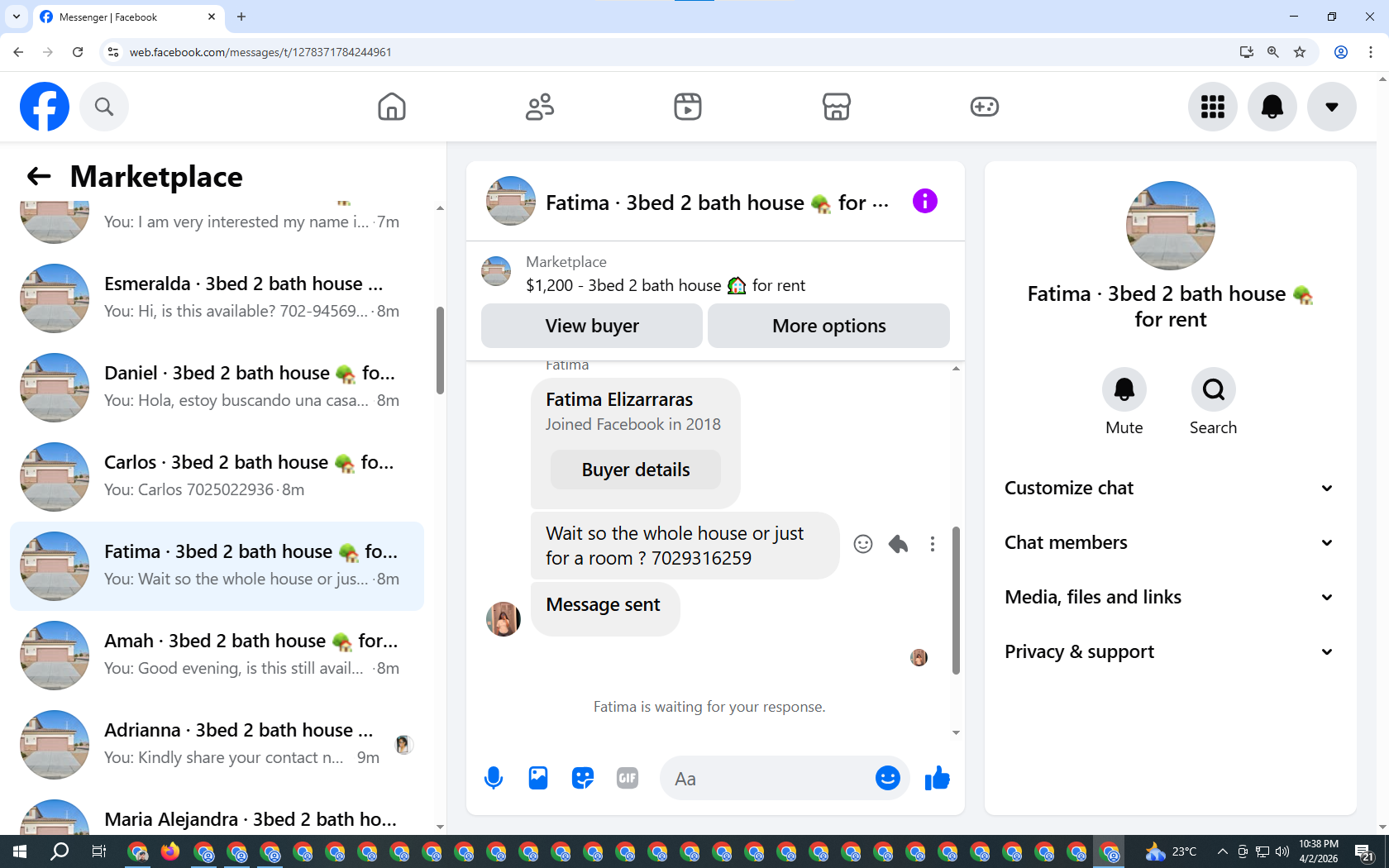Go back using the Marketplace back arrow
The image size is (1389, 868).
click(x=39, y=176)
